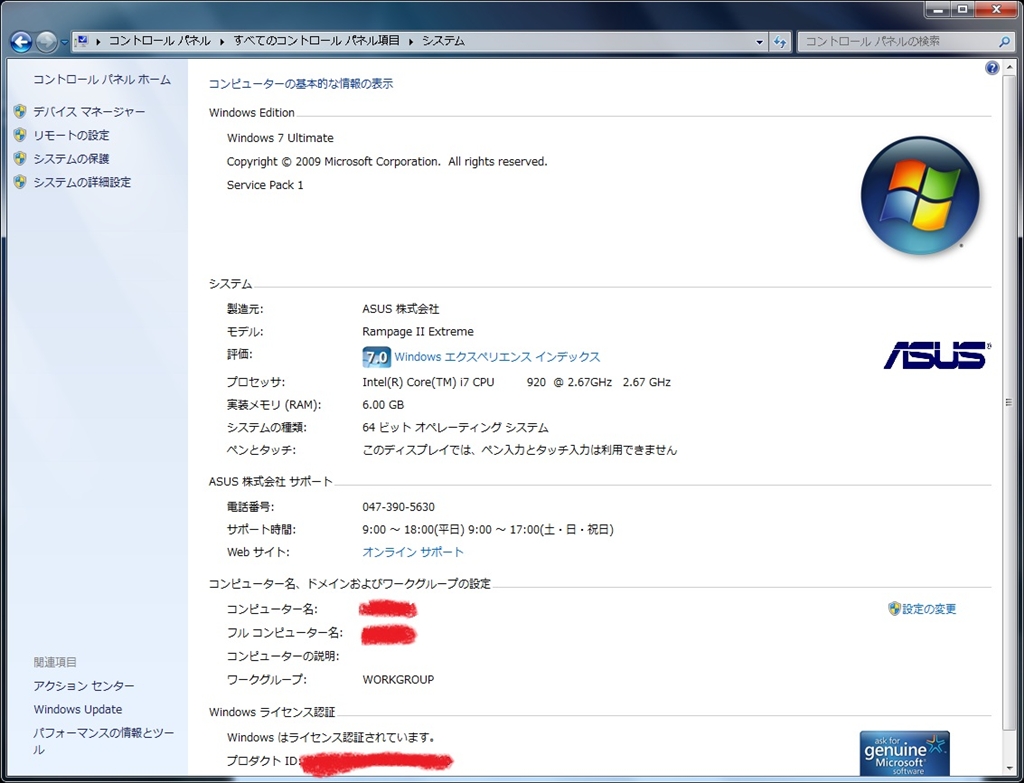1024x783 pixels.
Task: Select コントロール パネル breadcrumb
Action: (159, 41)
